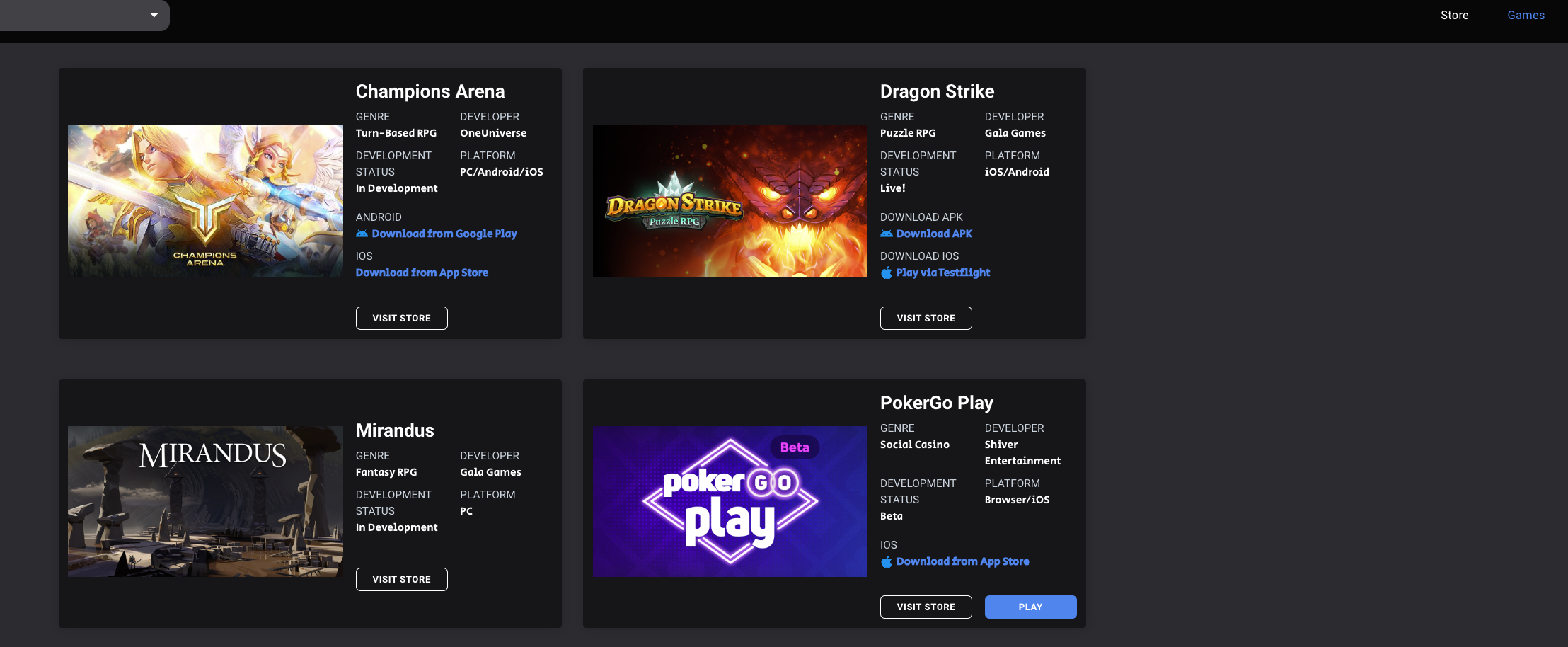Visit store for Mirandus

click(401, 579)
